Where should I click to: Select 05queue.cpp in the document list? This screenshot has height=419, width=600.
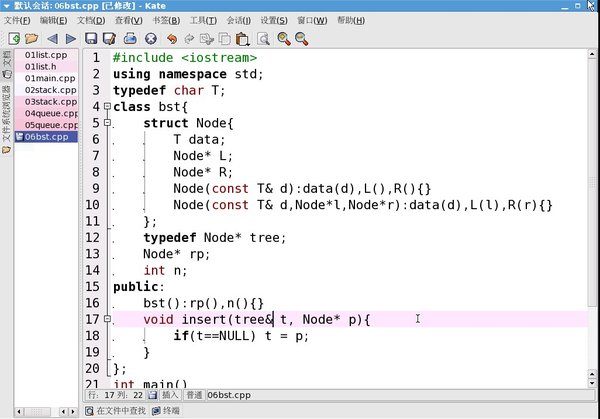pyautogui.click(x=46, y=125)
